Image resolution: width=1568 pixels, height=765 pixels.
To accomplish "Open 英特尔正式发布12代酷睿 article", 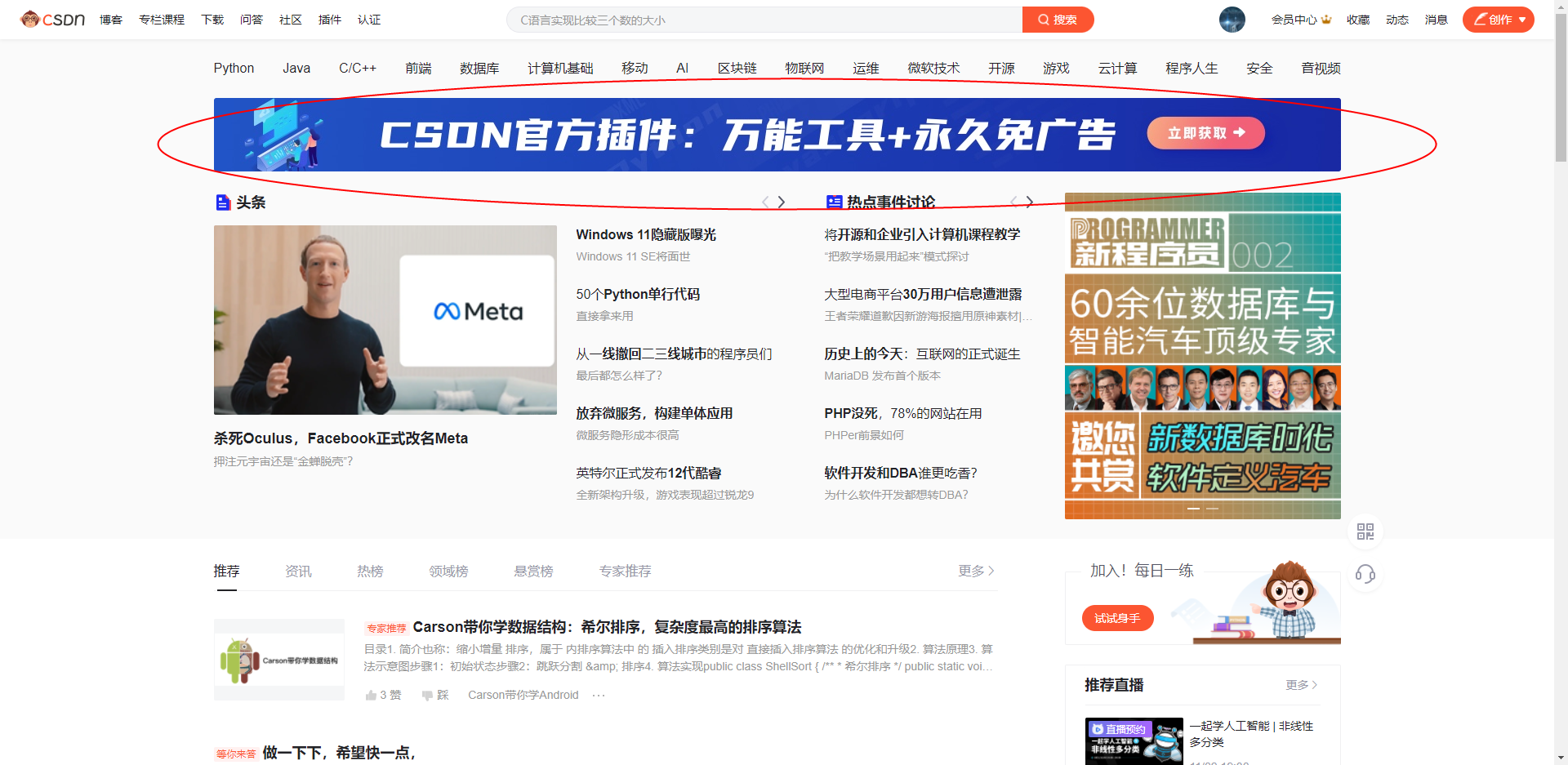I will click(648, 474).
